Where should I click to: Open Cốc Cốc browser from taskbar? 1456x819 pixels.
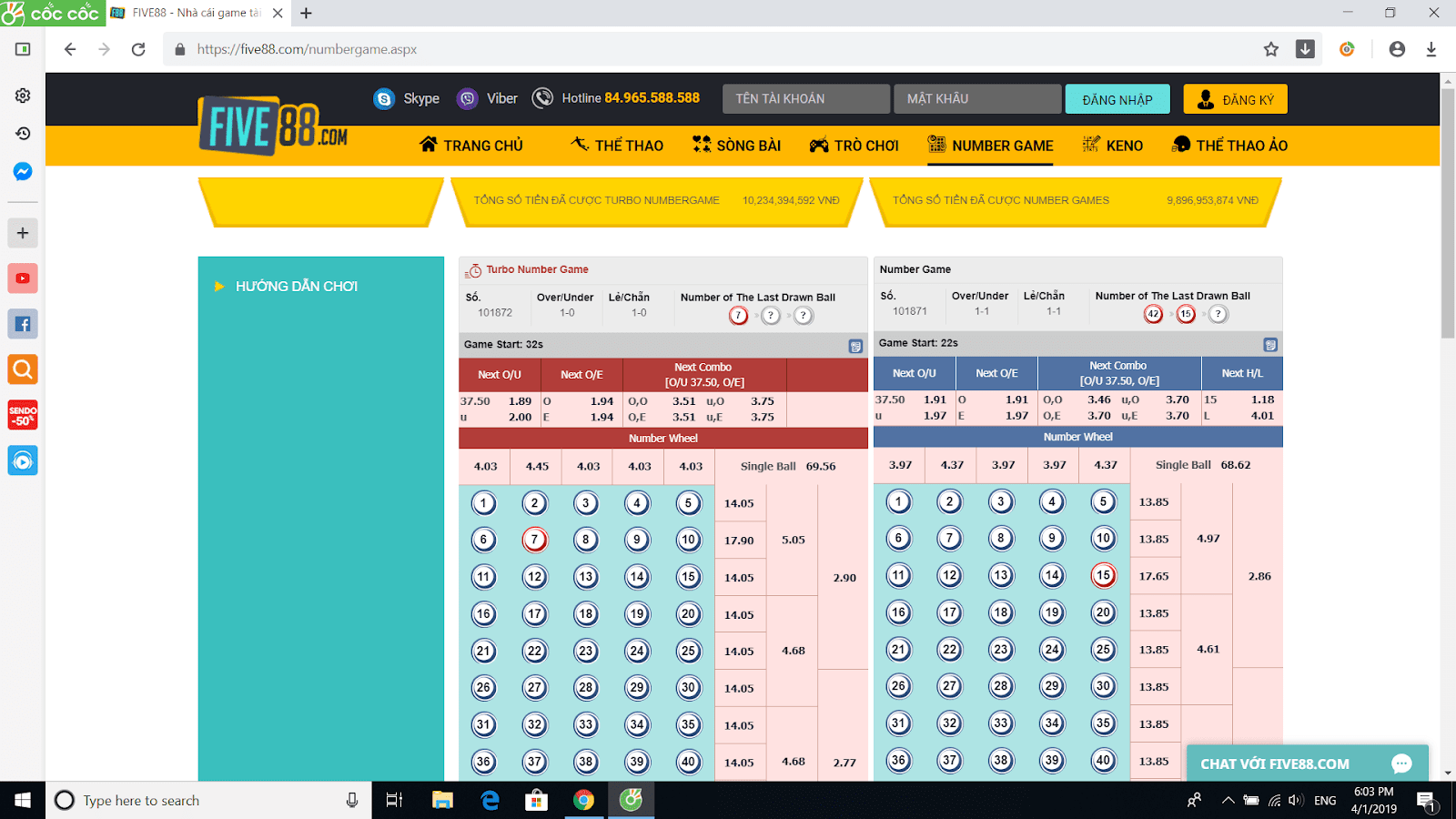click(631, 800)
